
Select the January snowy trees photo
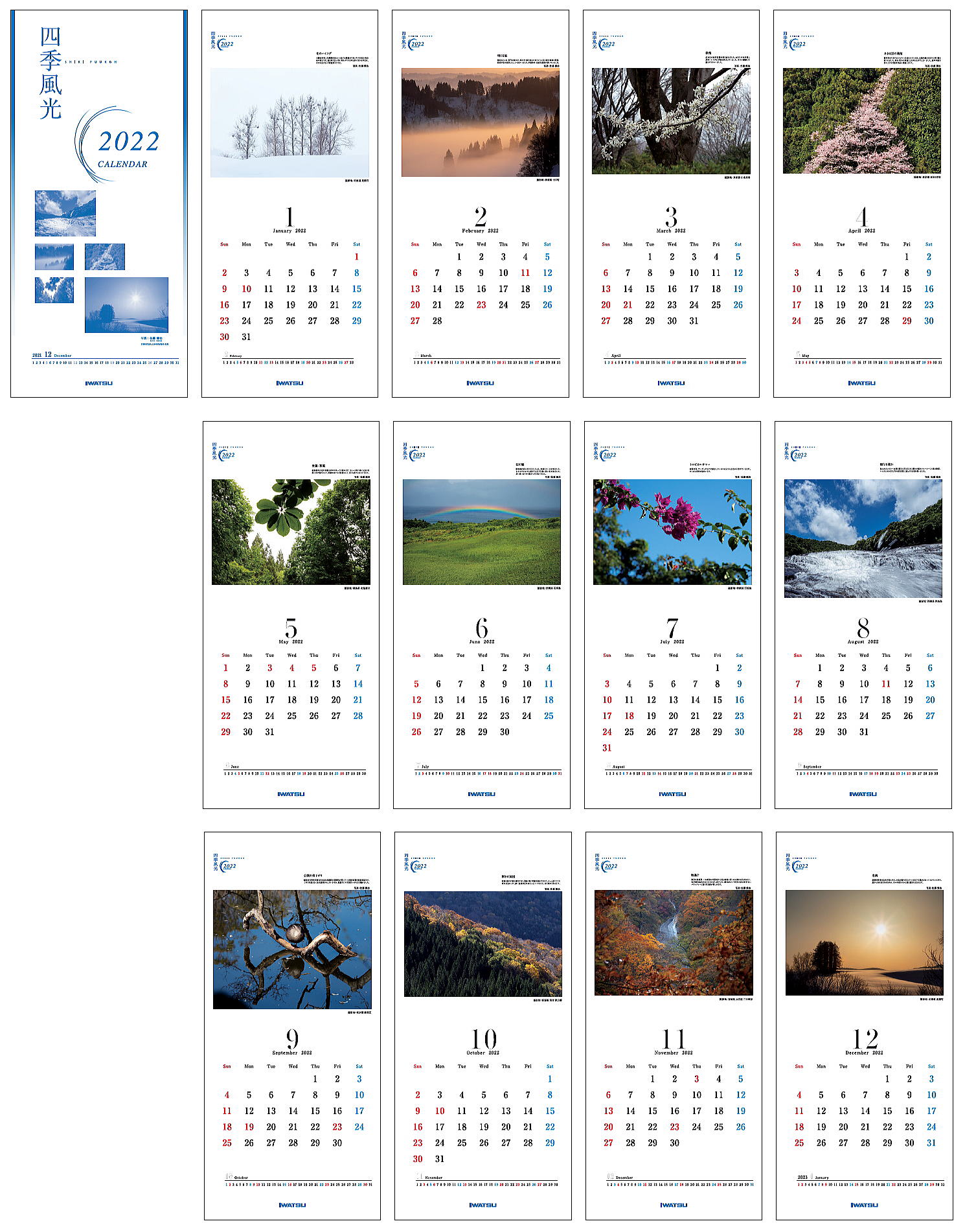289,122
